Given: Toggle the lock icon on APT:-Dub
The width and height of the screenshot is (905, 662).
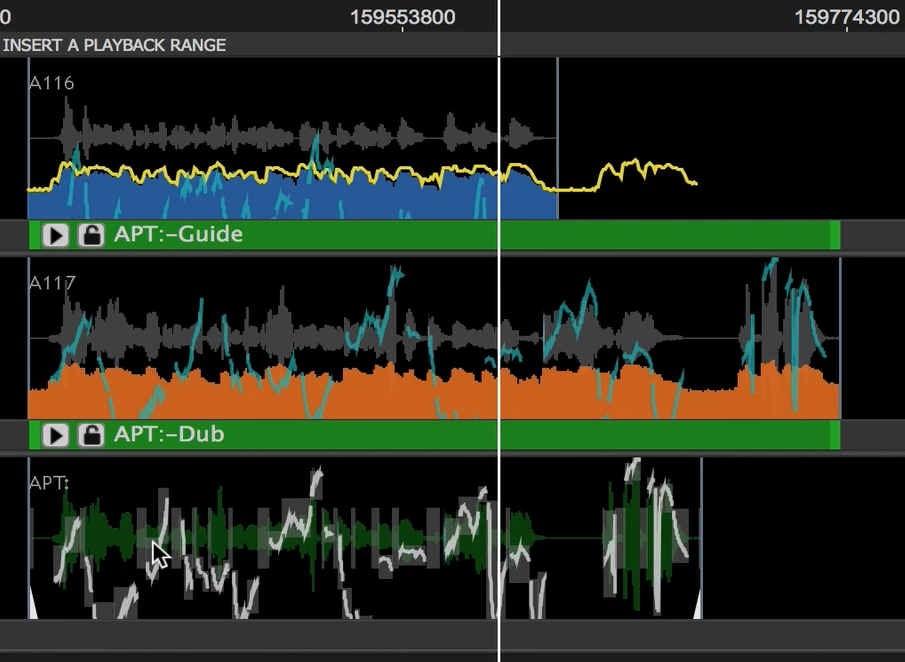Looking at the screenshot, I should (91, 435).
